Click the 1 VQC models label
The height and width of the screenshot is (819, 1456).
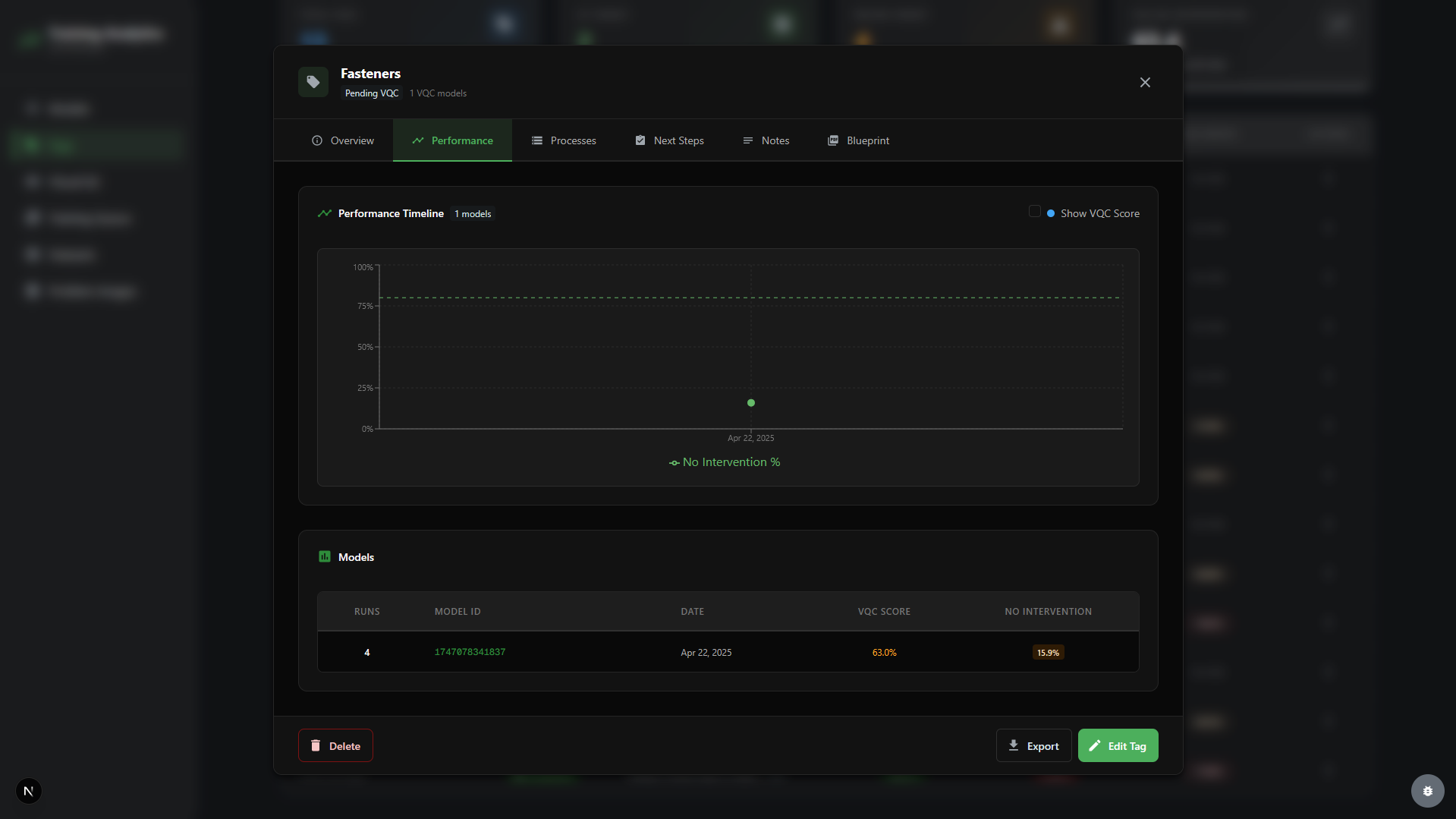click(x=438, y=93)
